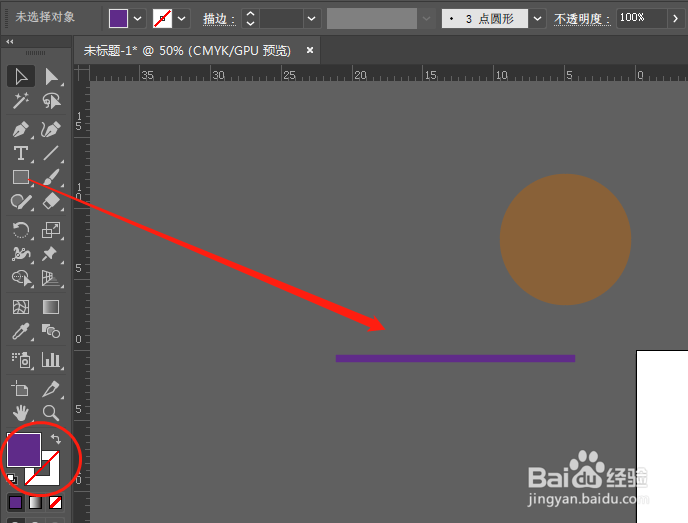Screen dimensions: 688x523
Task: Open the 描边 stroke panel link
Action: tap(219, 19)
